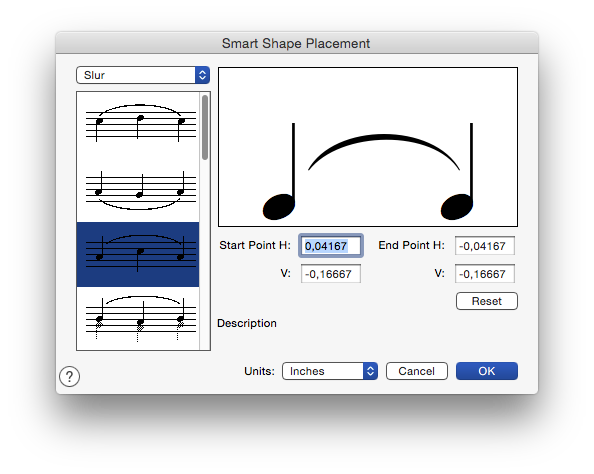Open the Slur shape type dropdown
The width and height of the screenshot is (594, 474).
click(x=143, y=75)
